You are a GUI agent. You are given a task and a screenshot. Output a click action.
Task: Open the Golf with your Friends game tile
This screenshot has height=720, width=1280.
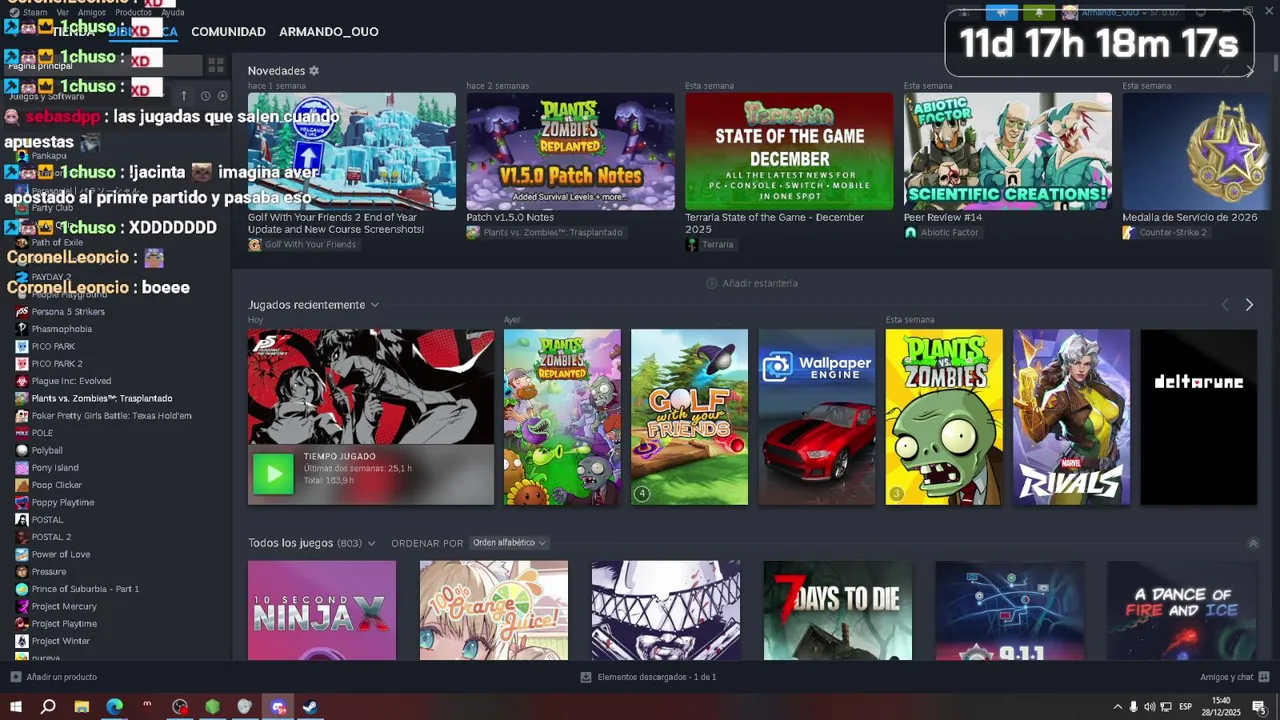tap(689, 417)
